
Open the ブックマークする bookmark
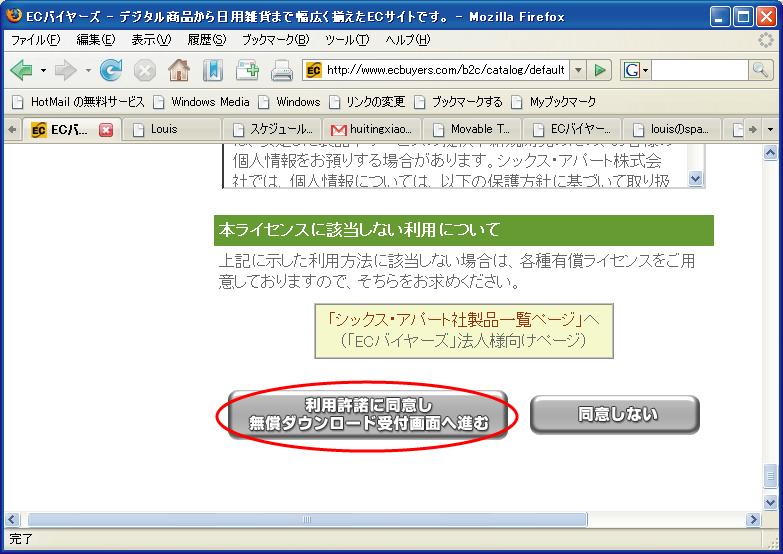458,102
